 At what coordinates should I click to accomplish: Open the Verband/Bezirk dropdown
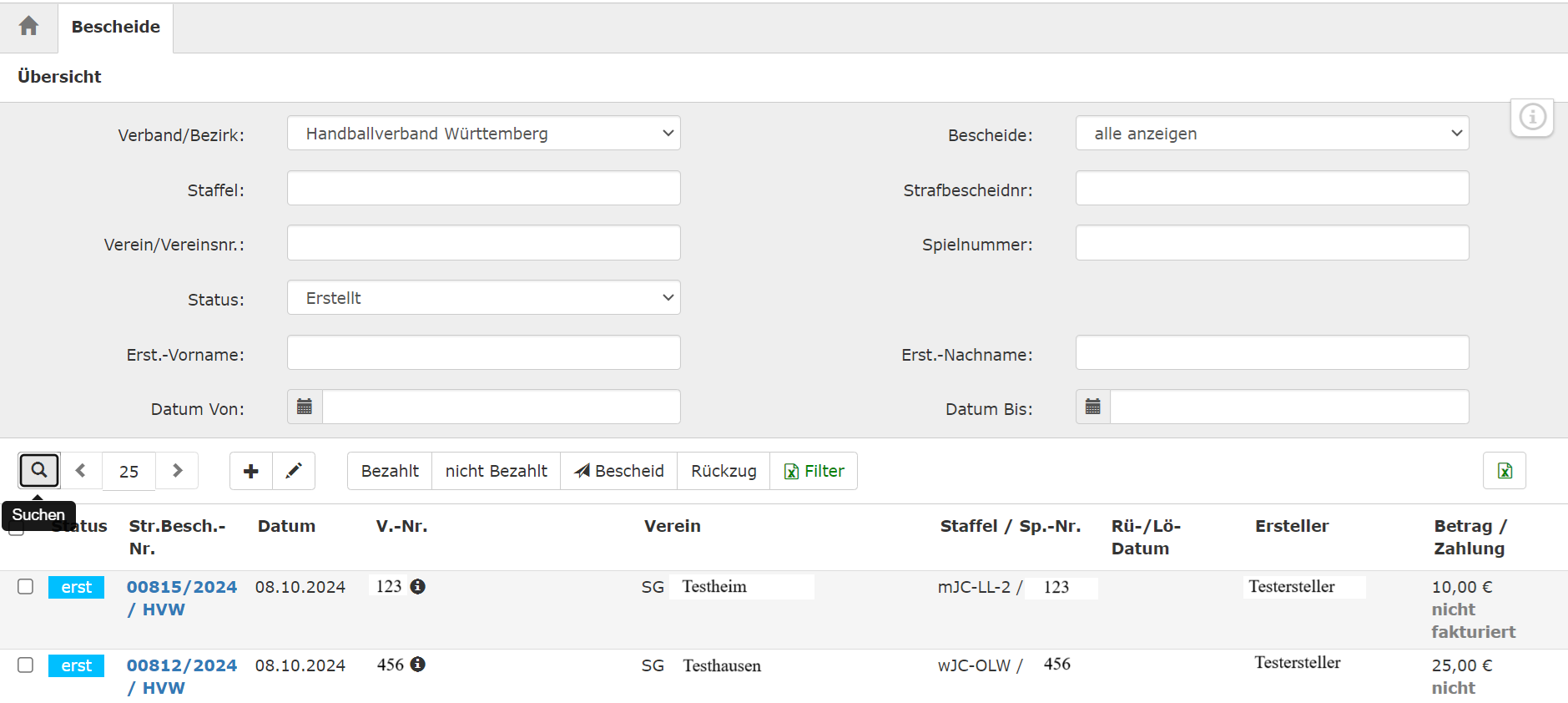[483, 134]
